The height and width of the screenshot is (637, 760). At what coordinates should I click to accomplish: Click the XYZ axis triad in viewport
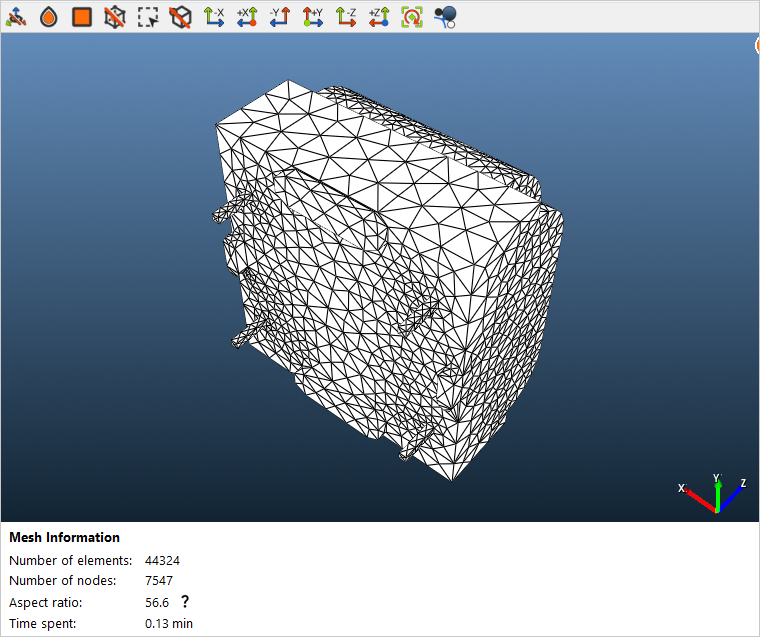click(712, 494)
